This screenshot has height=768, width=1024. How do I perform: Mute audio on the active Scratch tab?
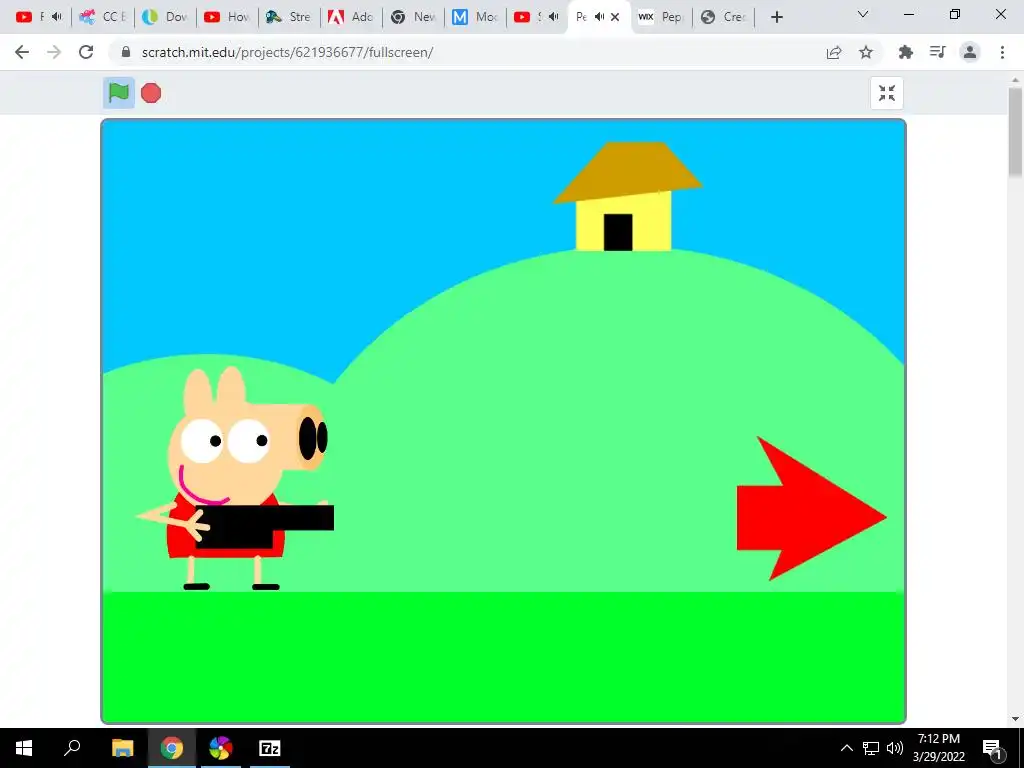600,17
